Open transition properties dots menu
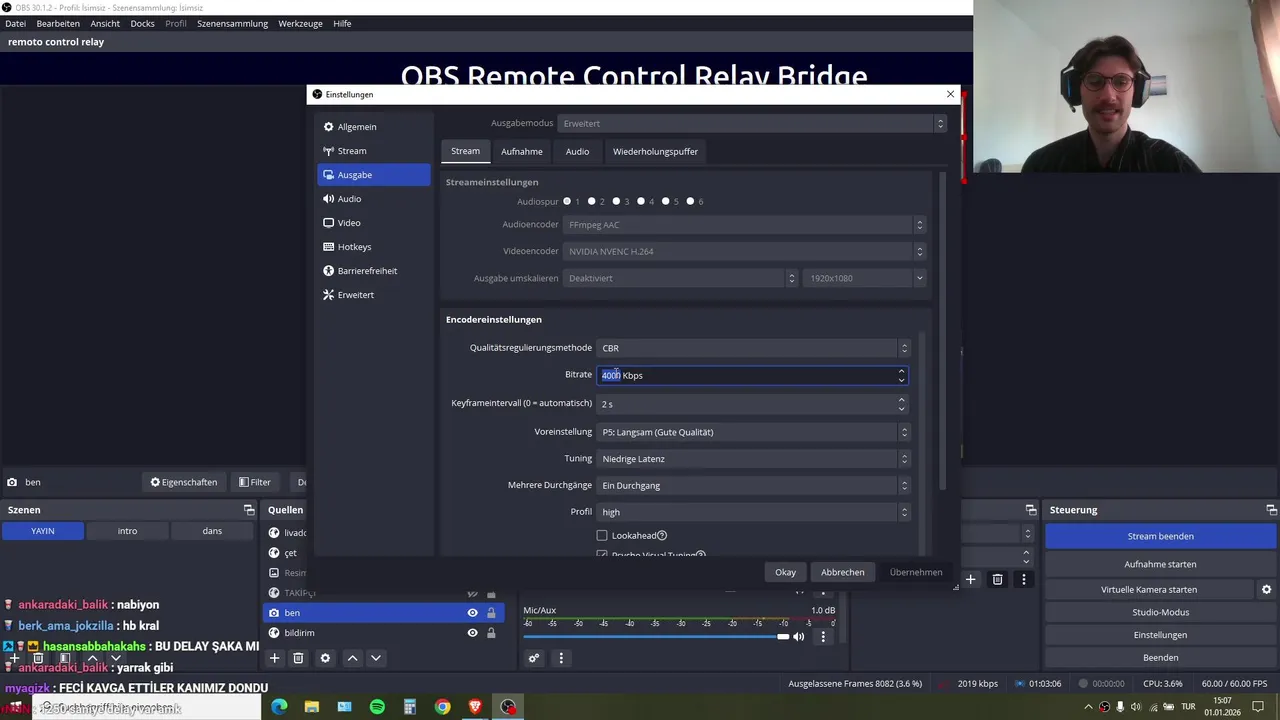The width and height of the screenshot is (1280, 720). (1023, 580)
